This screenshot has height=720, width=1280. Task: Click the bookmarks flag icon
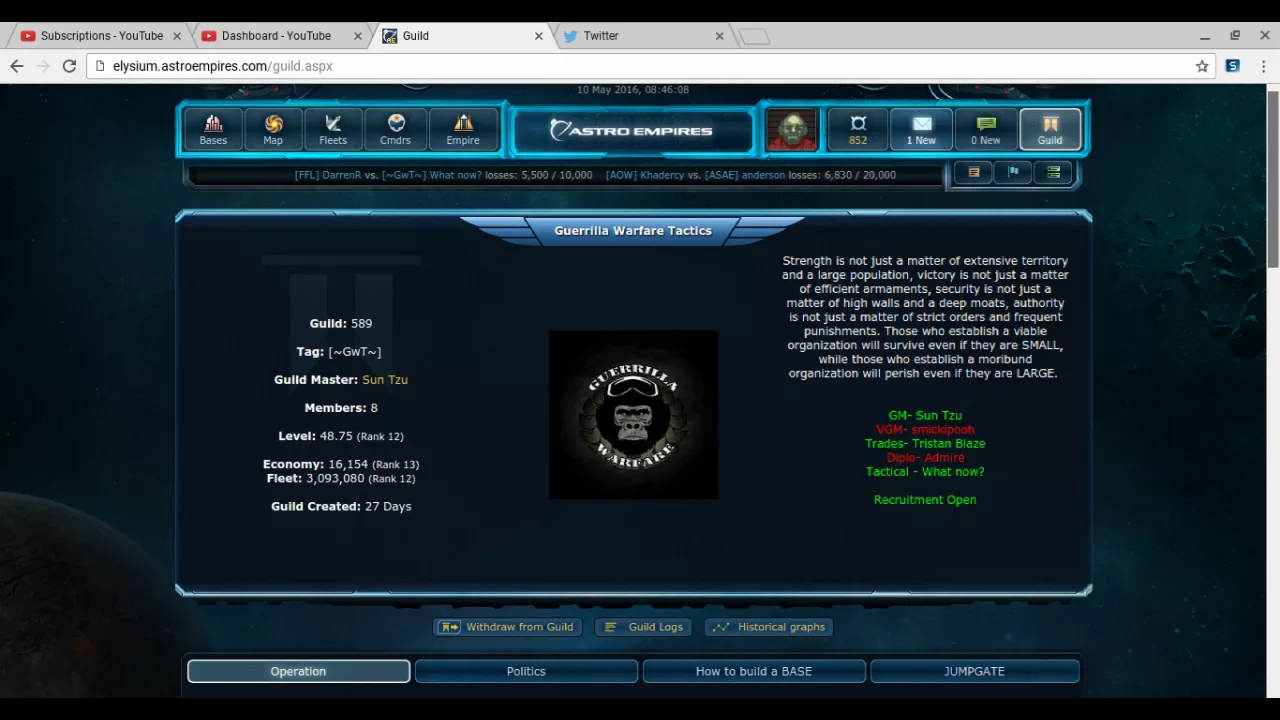[x=1013, y=173]
